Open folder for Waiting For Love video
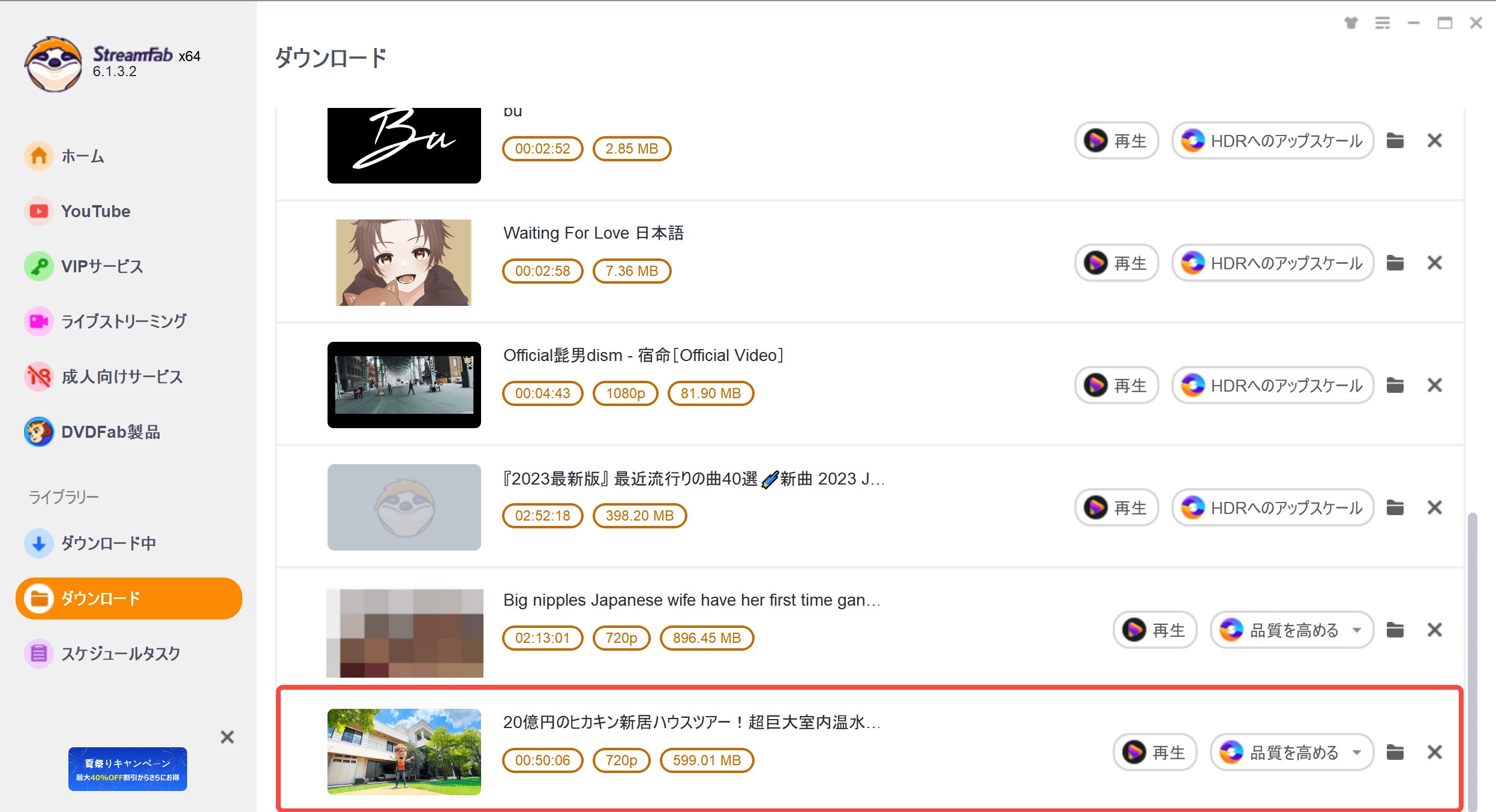This screenshot has width=1496, height=812. click(1395, 263)
